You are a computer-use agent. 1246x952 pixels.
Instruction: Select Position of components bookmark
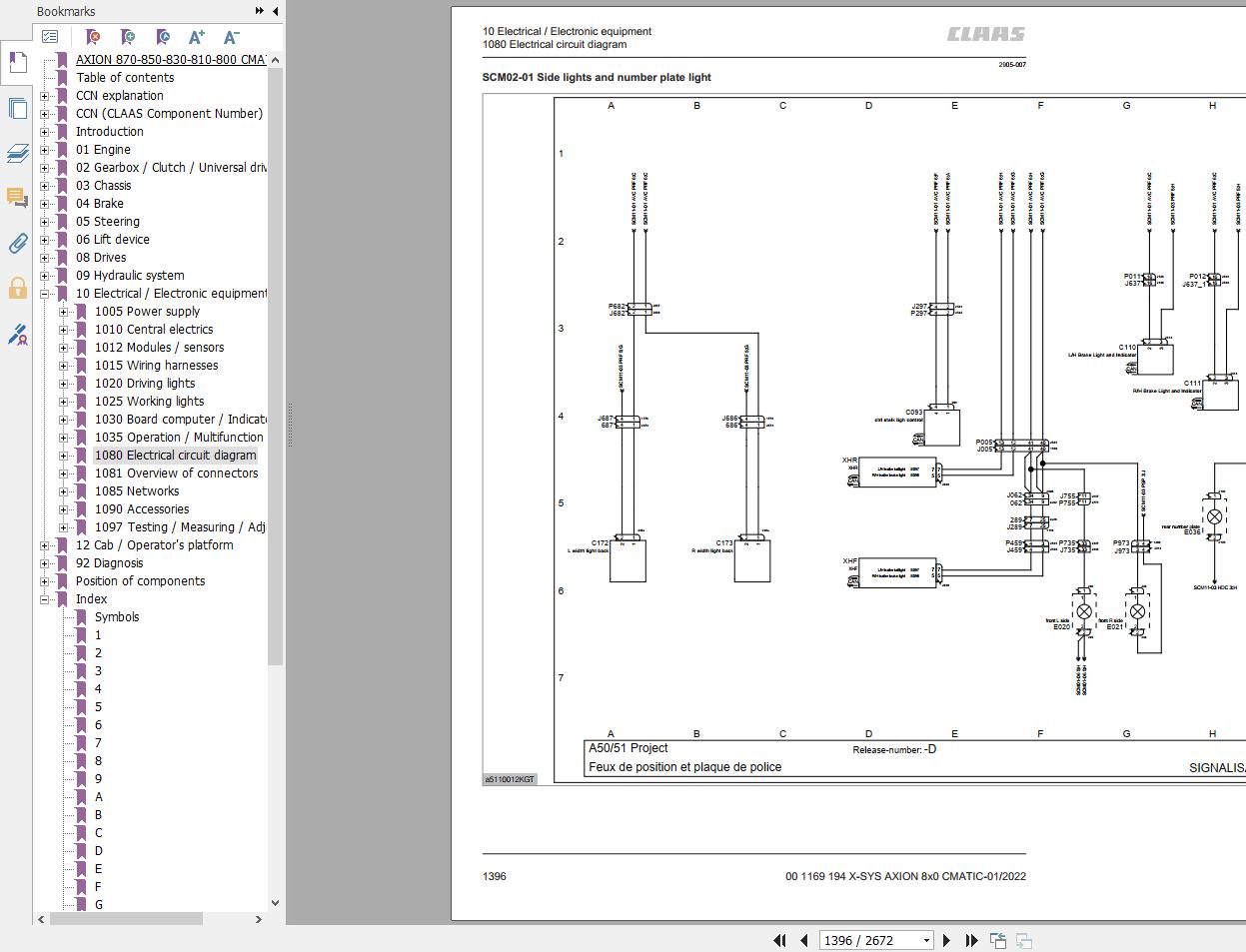coord(141,581)
